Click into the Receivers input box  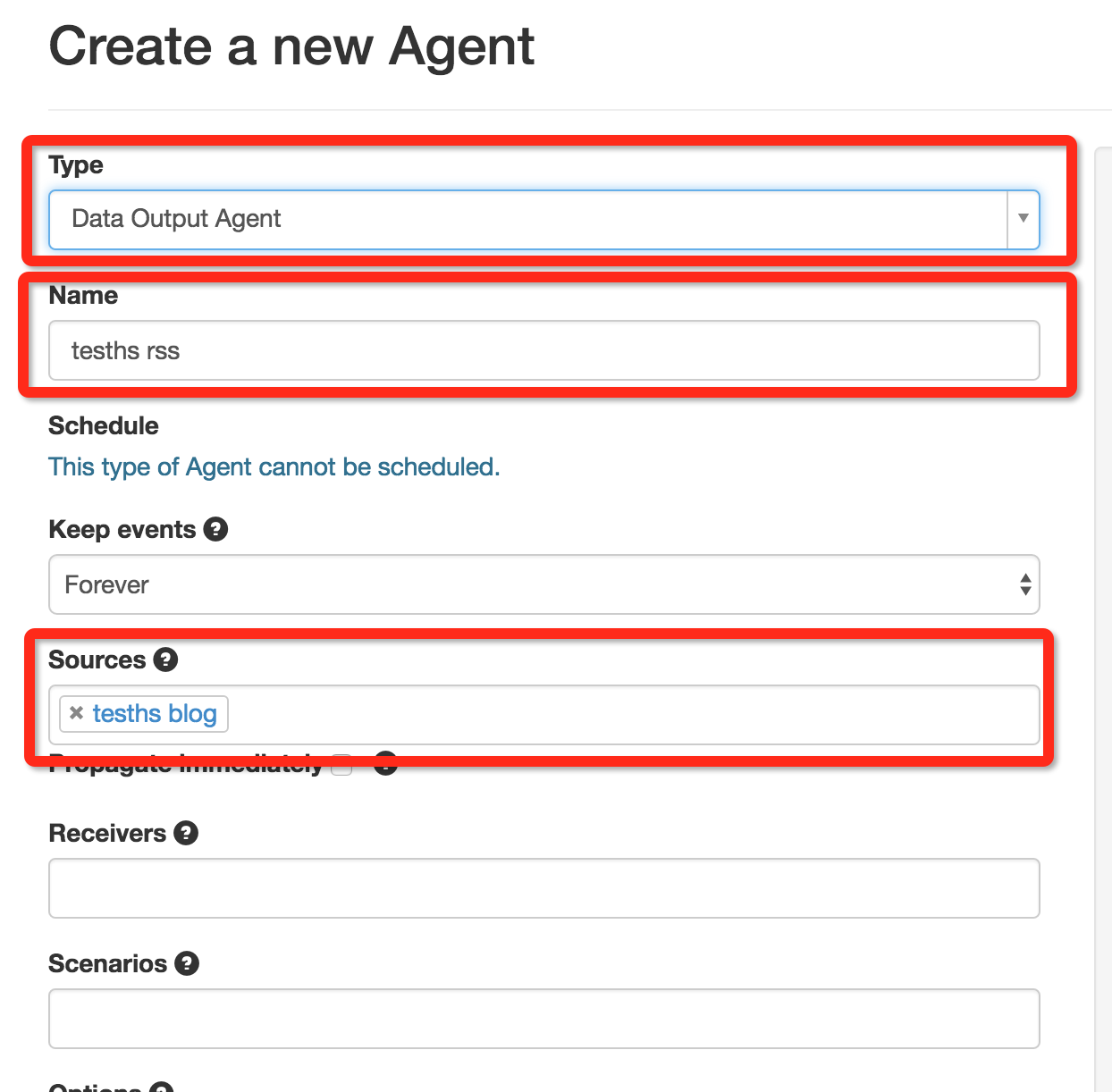[544, 888]
